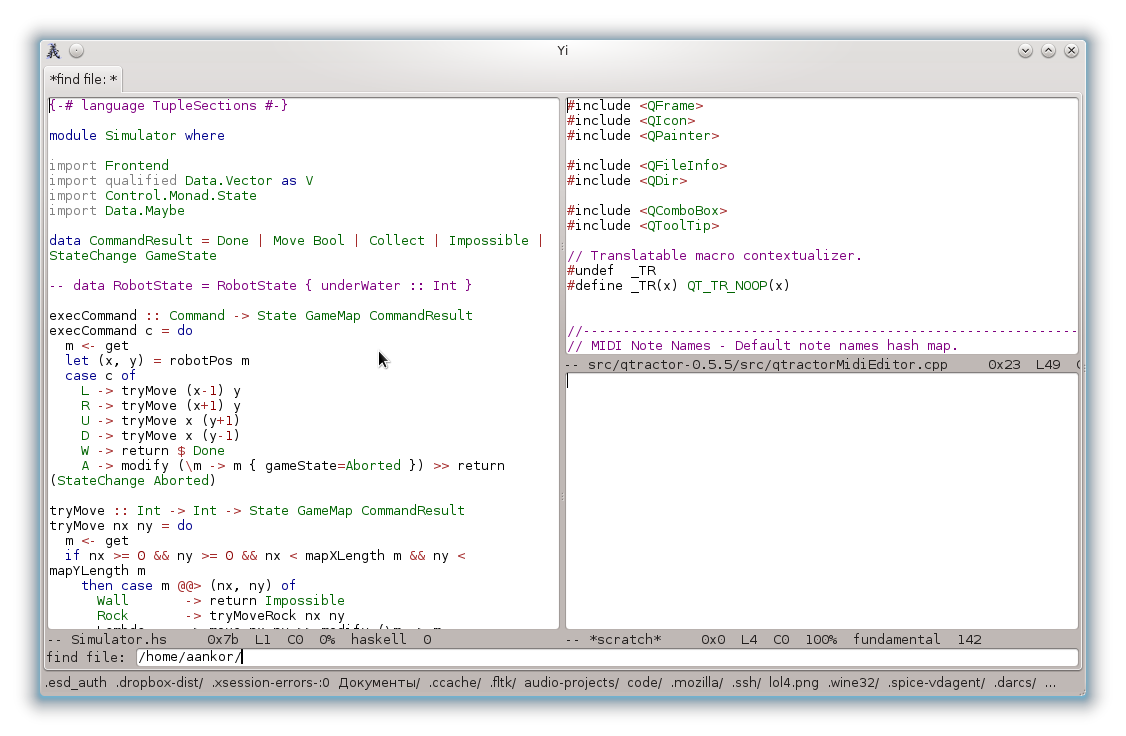The height and width of the screenshot is (736, 1126).
Task: Click the 'let (x, y) = robotPos m' line
Action: pyautogui.click(x=157, y=361)
